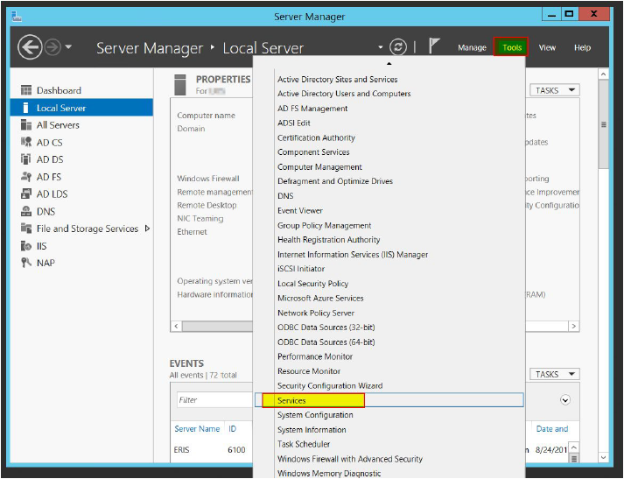Click the refresh icon in header
624x479 pixels.
click(399, 48)
